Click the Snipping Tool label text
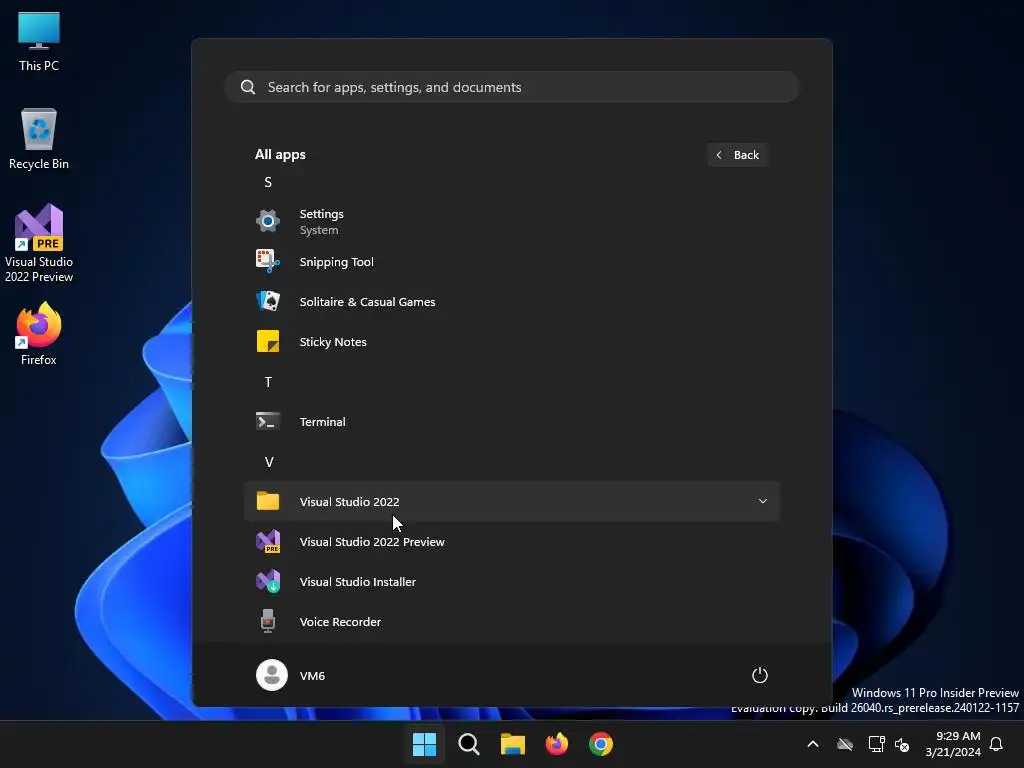 (336, 262)
